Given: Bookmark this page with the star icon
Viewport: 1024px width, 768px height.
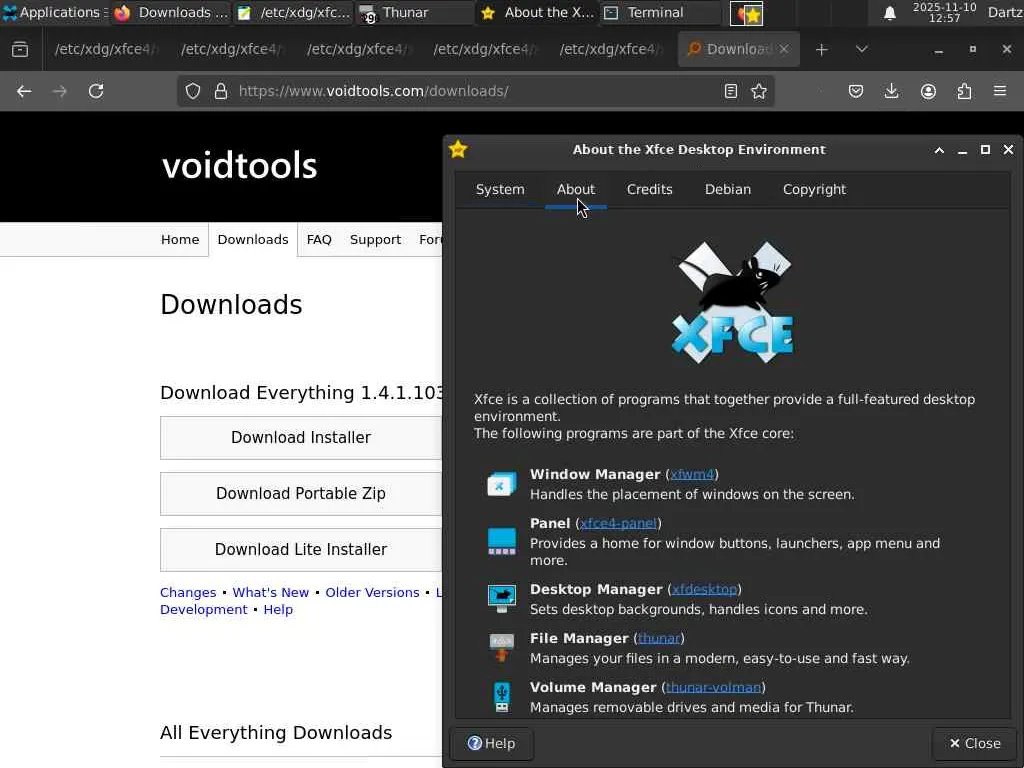Looking at the screenshot, I should pos(759,91).
